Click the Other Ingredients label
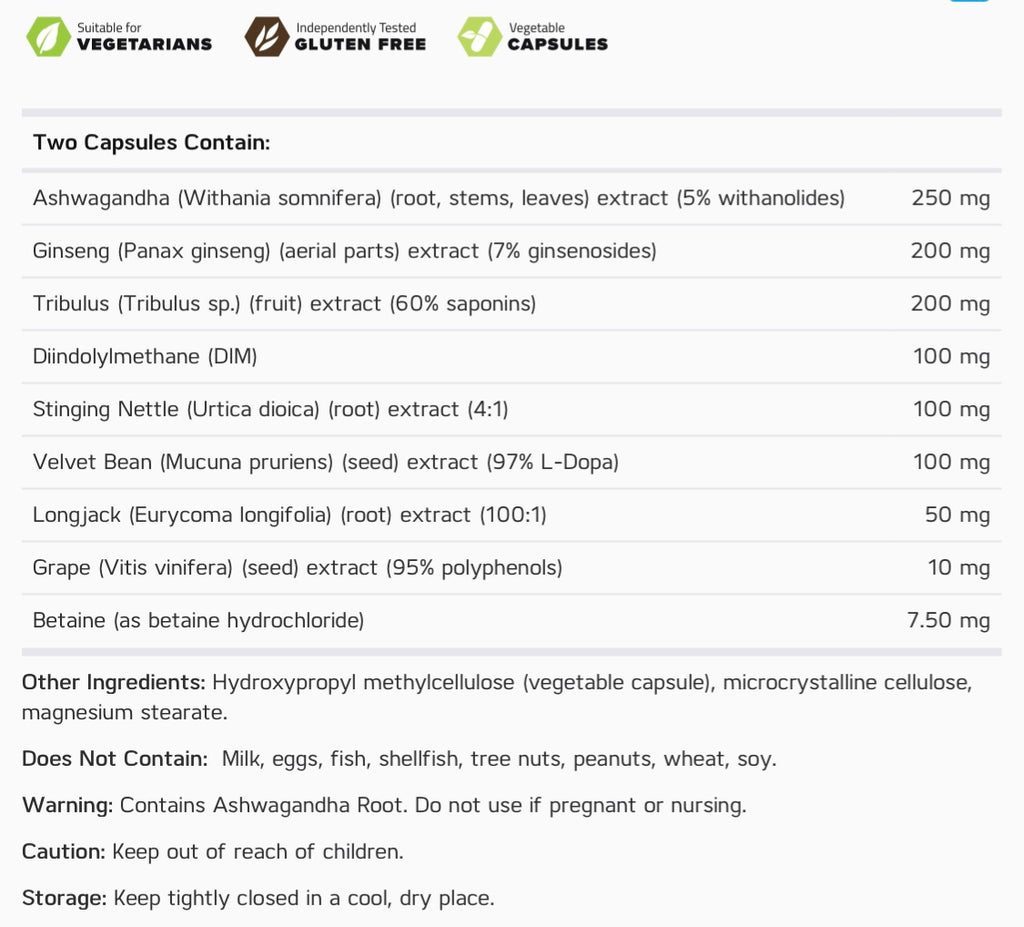 click(114, 682)
